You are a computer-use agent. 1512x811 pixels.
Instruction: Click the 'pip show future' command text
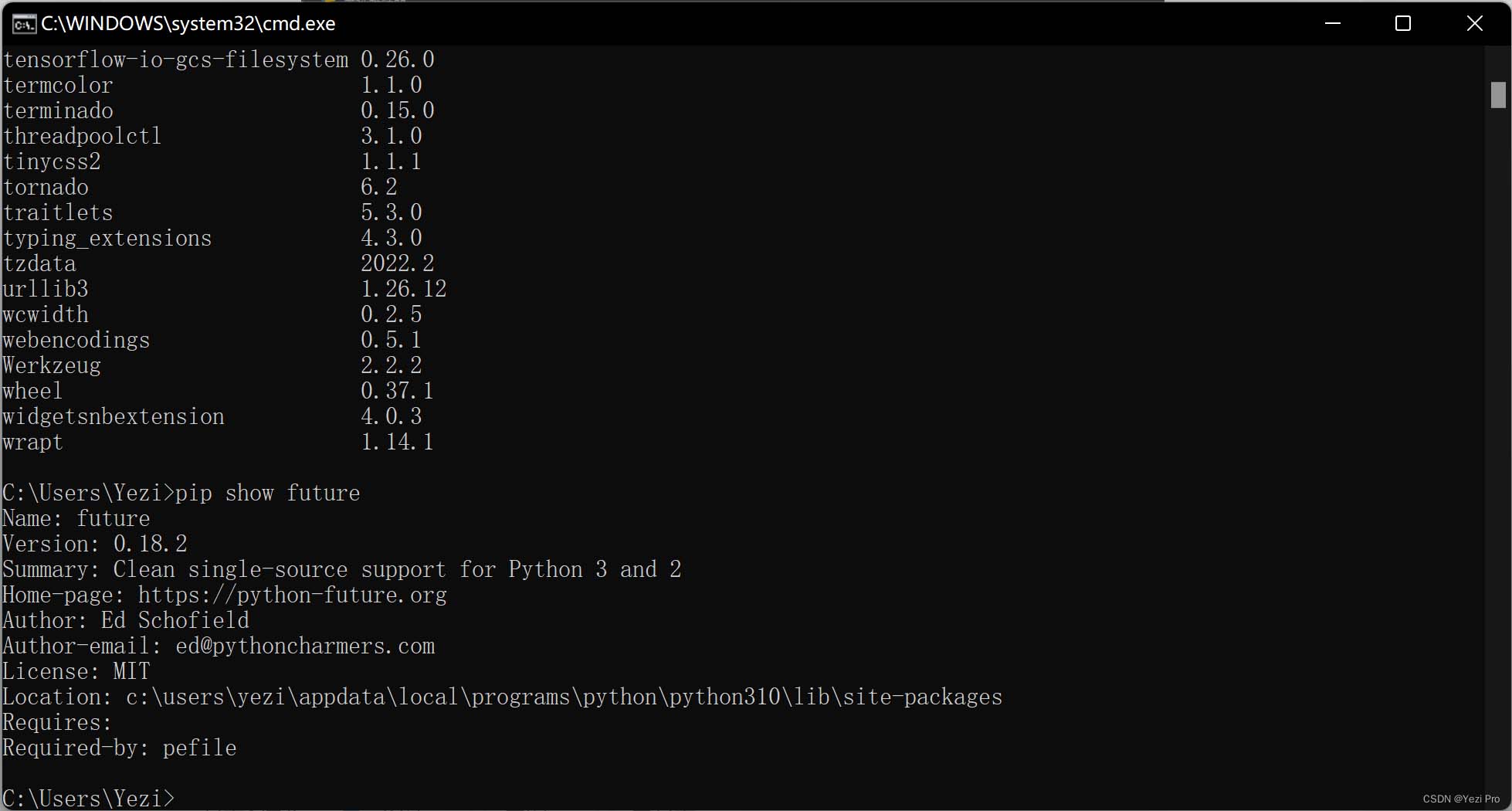268,494
